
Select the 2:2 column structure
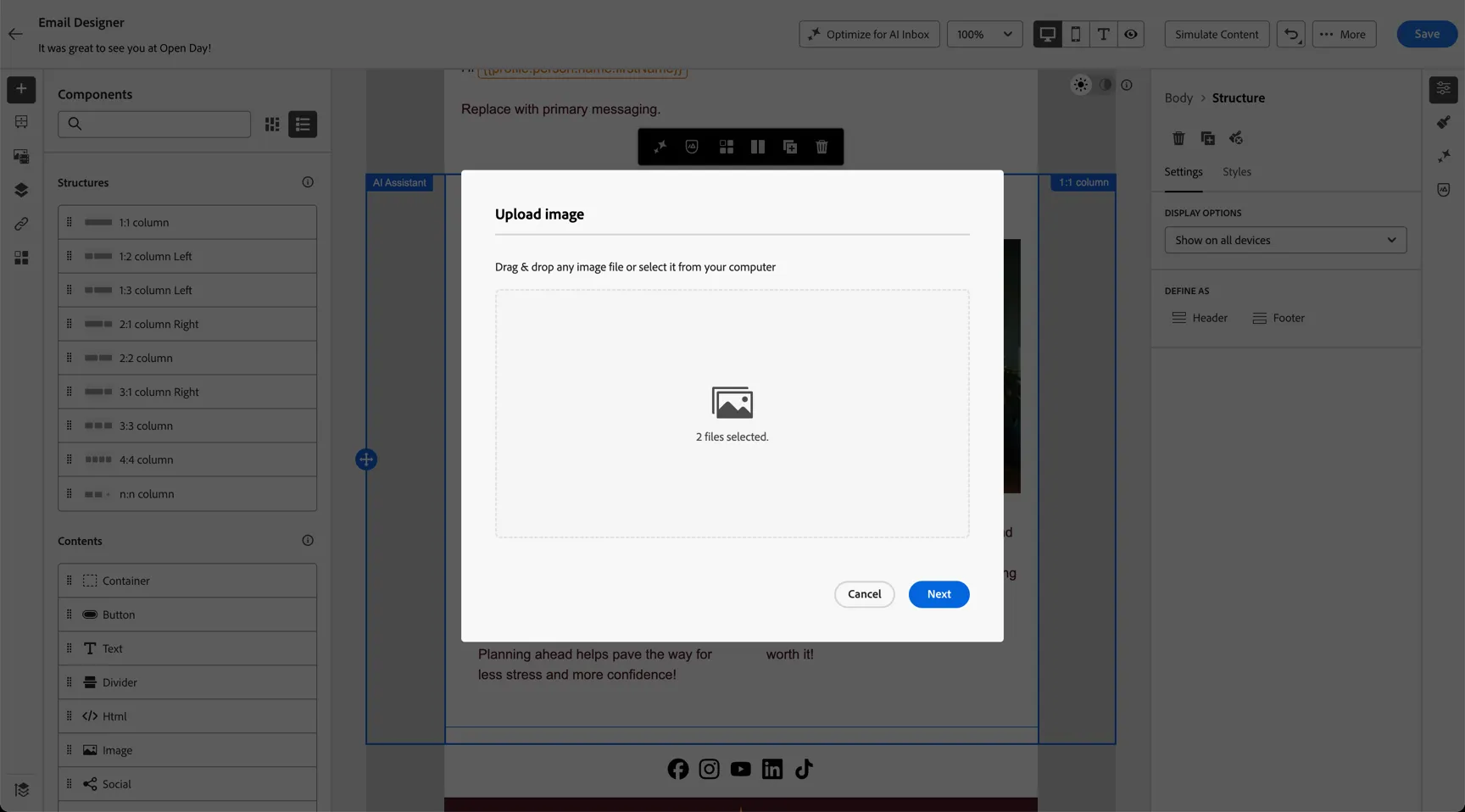187,358
